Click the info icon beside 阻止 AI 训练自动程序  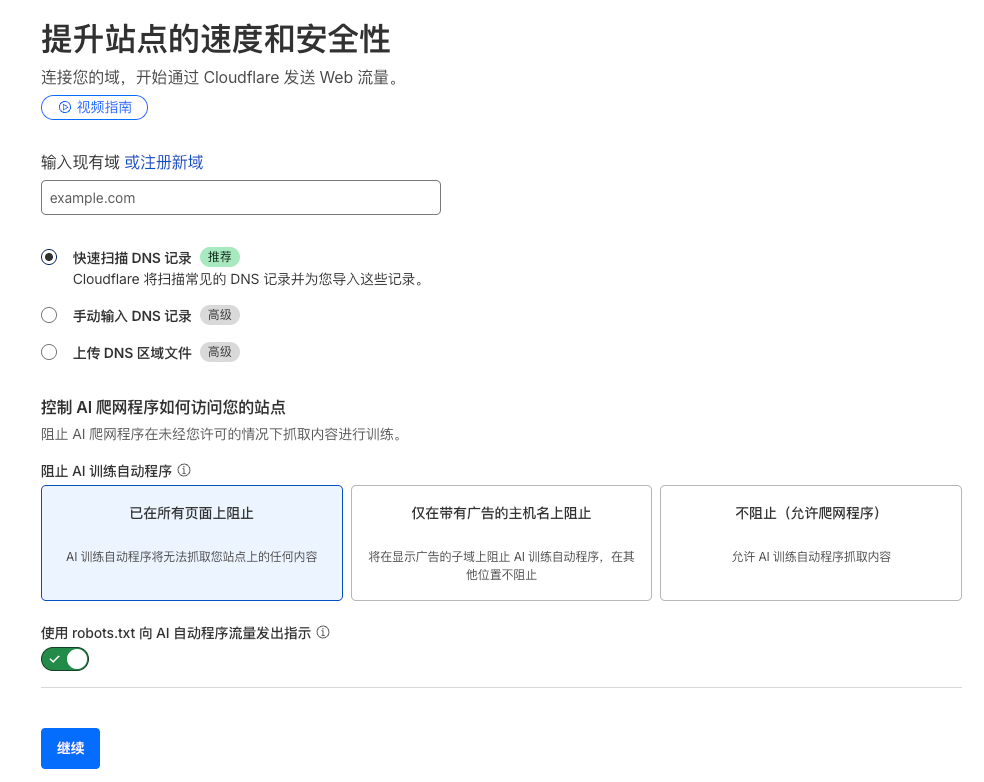183,469
